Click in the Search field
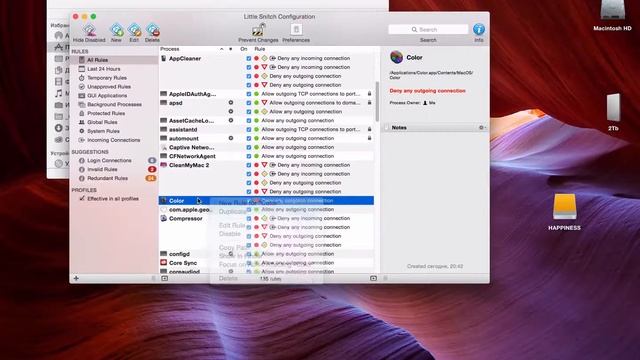 coord(428,29)
